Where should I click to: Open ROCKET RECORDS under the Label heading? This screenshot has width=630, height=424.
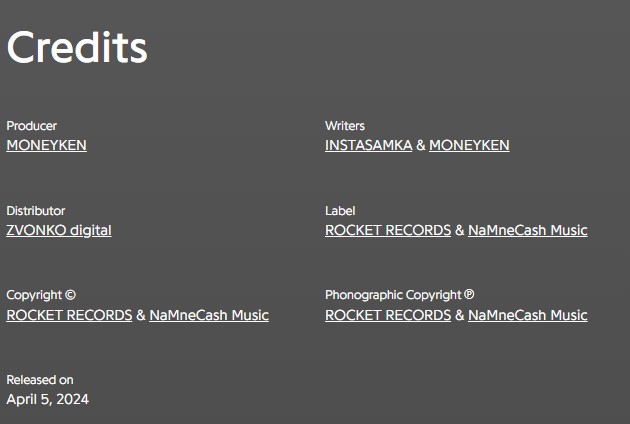pyautogui.click(x=388, y=230)
